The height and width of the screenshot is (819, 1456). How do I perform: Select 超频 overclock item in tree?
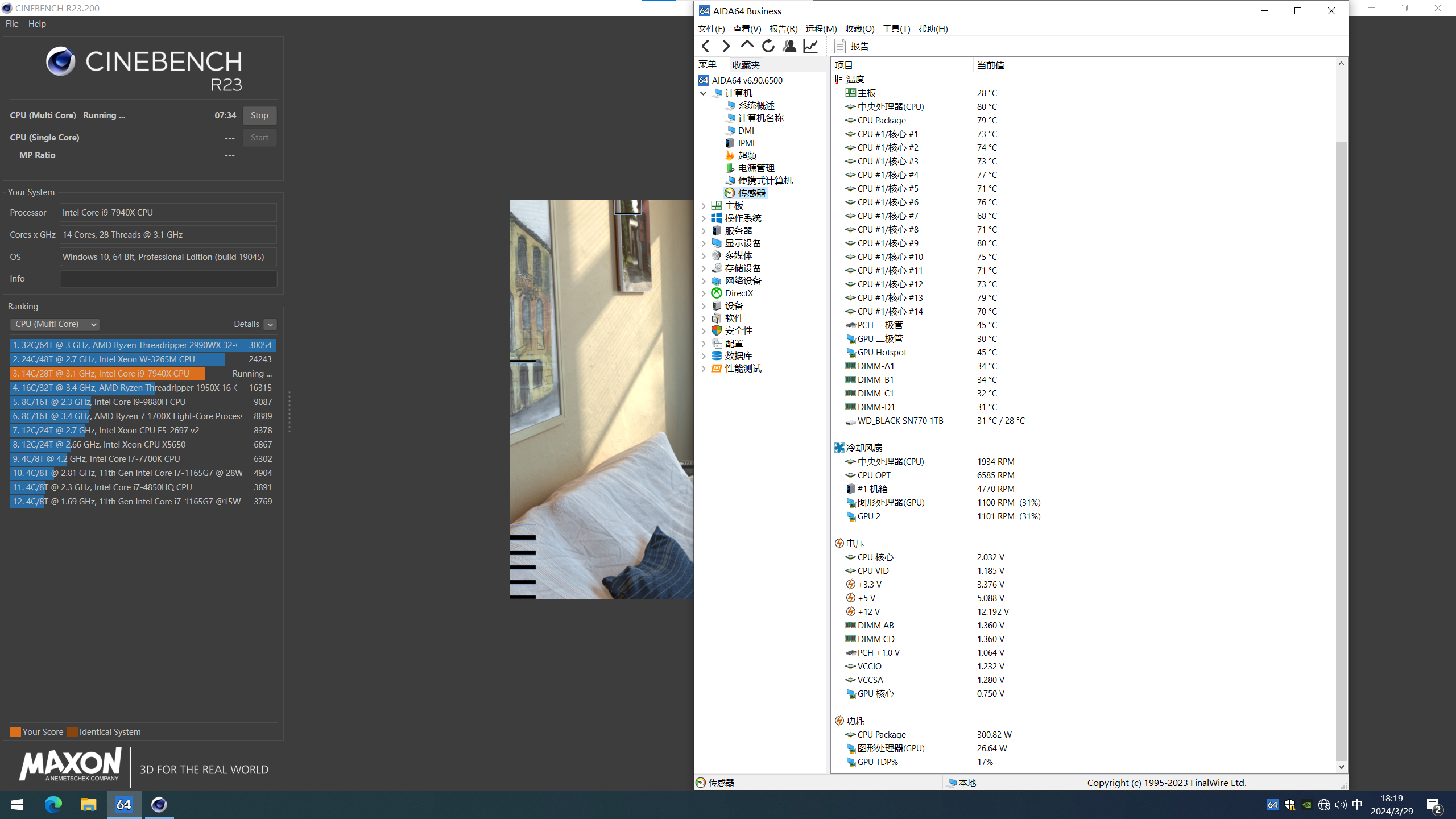coord(741,155)
